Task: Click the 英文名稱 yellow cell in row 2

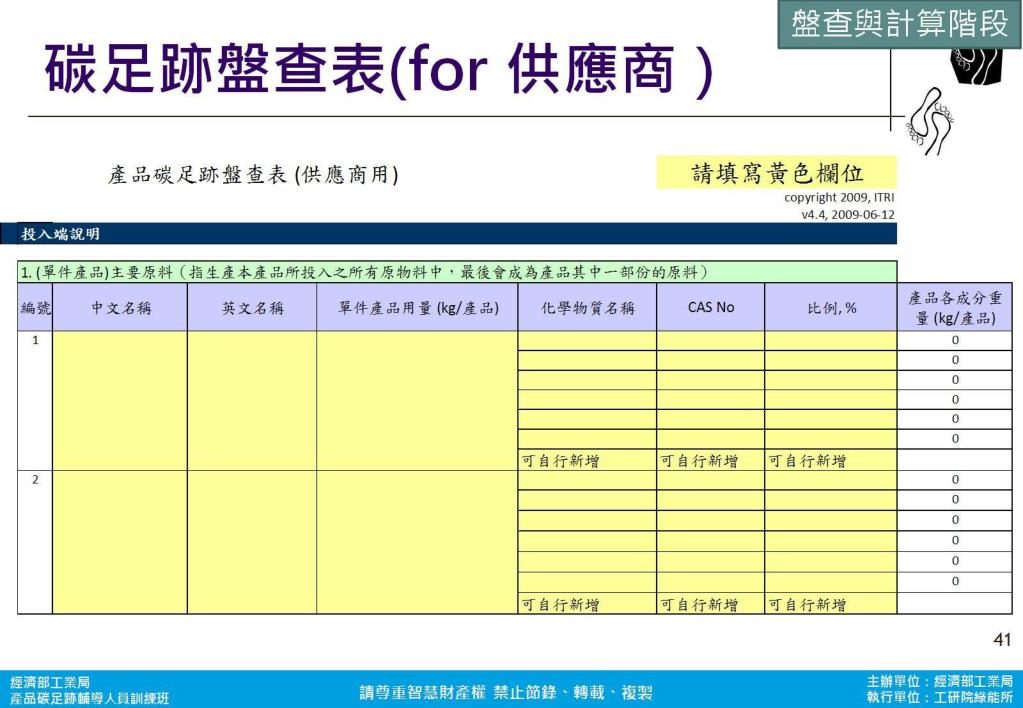Action: click(x=252, y=542)
